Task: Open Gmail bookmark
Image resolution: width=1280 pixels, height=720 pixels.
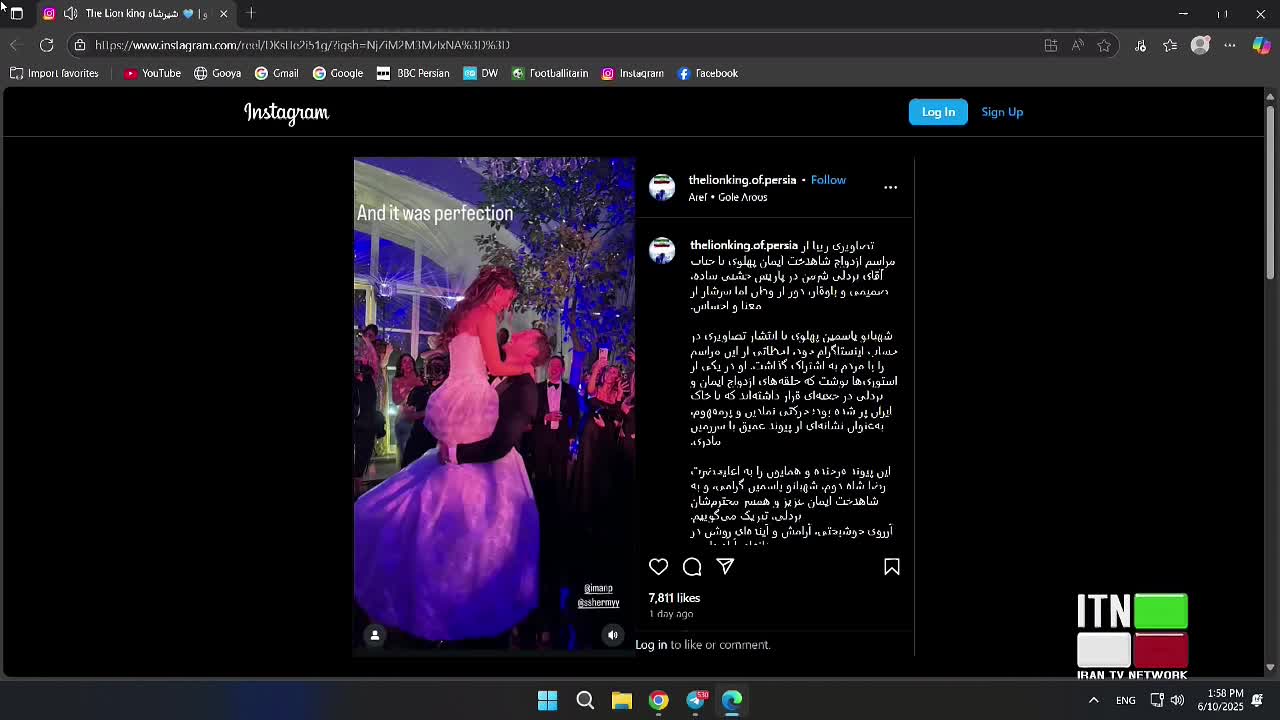Action: coord(276,73)
